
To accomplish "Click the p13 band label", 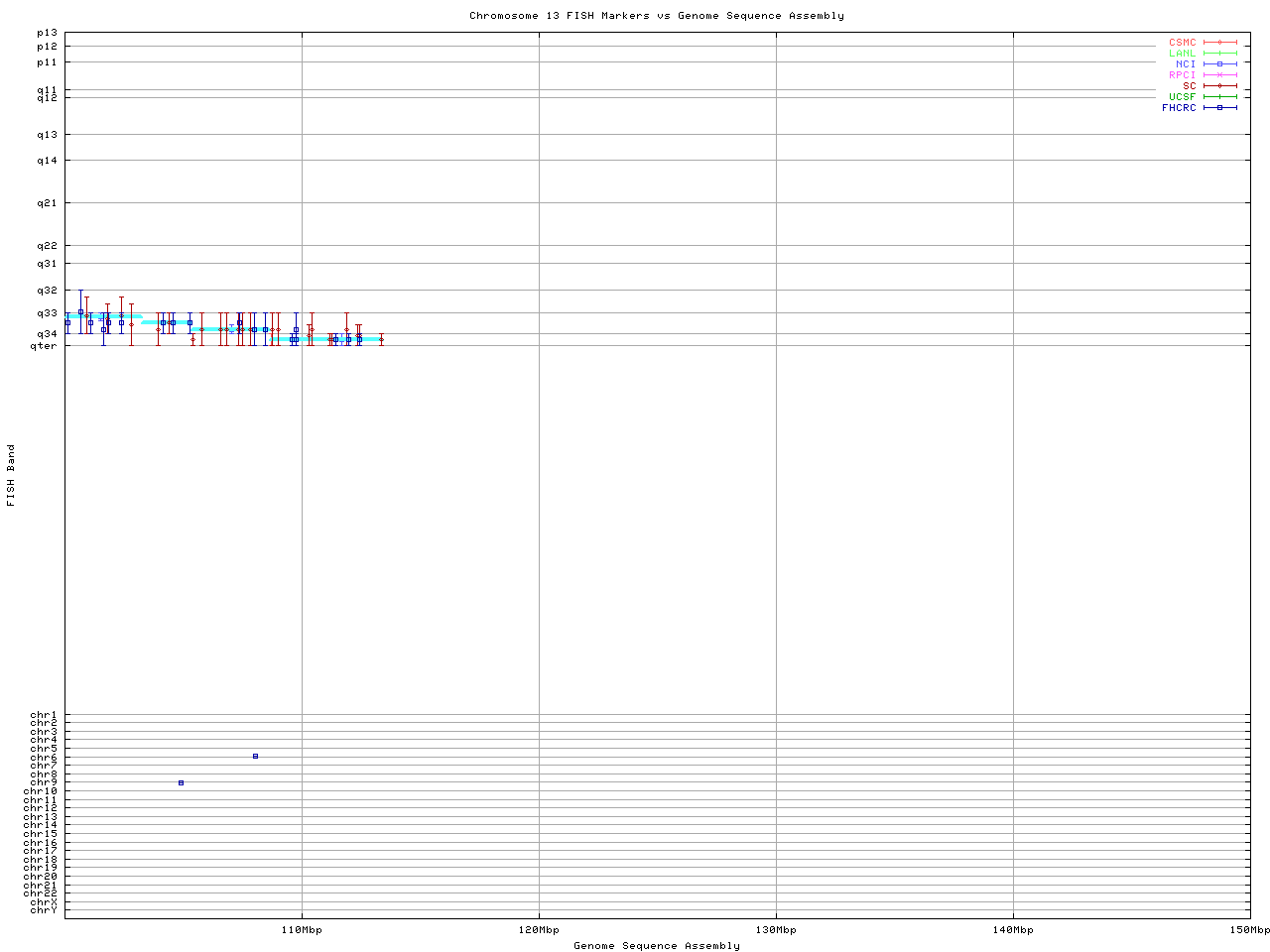I will (x=47, y=33).
